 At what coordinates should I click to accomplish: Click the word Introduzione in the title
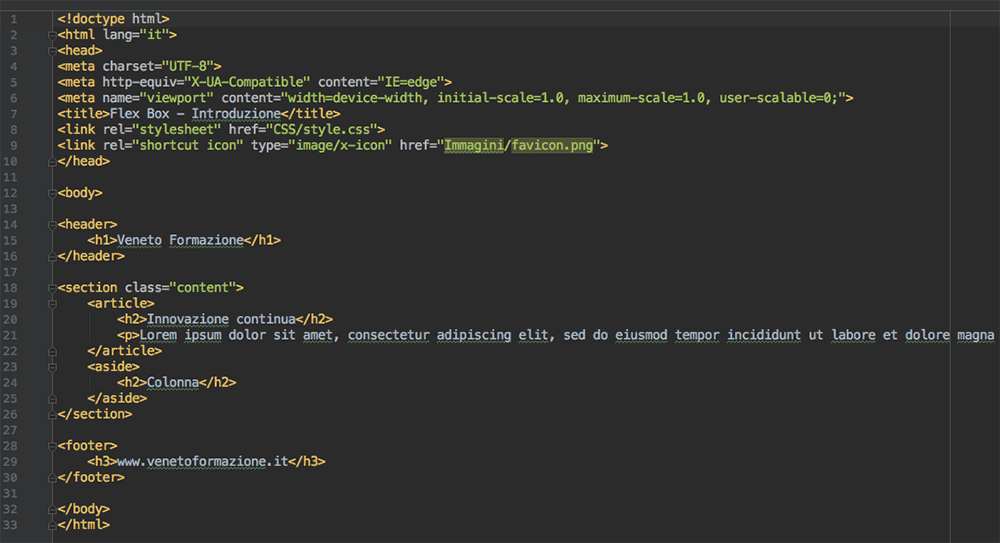(236, 114)
